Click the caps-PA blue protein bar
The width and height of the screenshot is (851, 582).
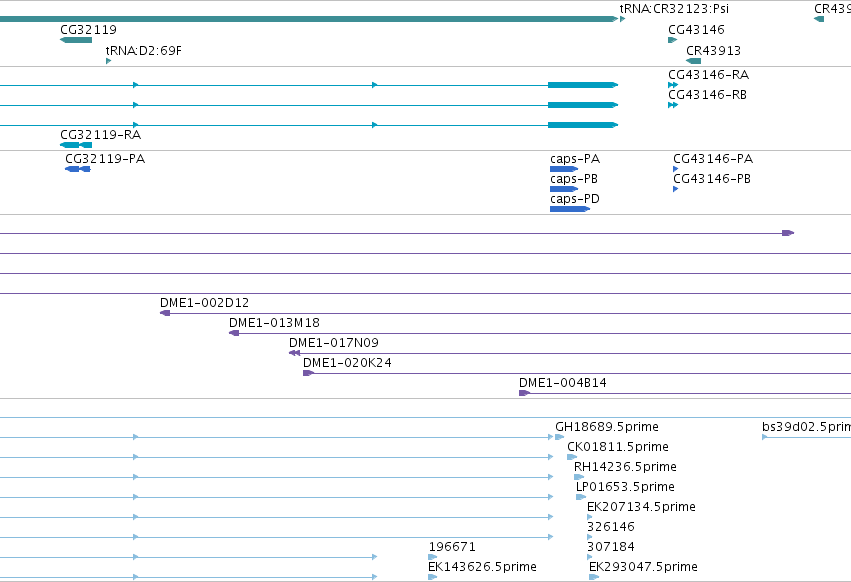(x=564, y=169)
